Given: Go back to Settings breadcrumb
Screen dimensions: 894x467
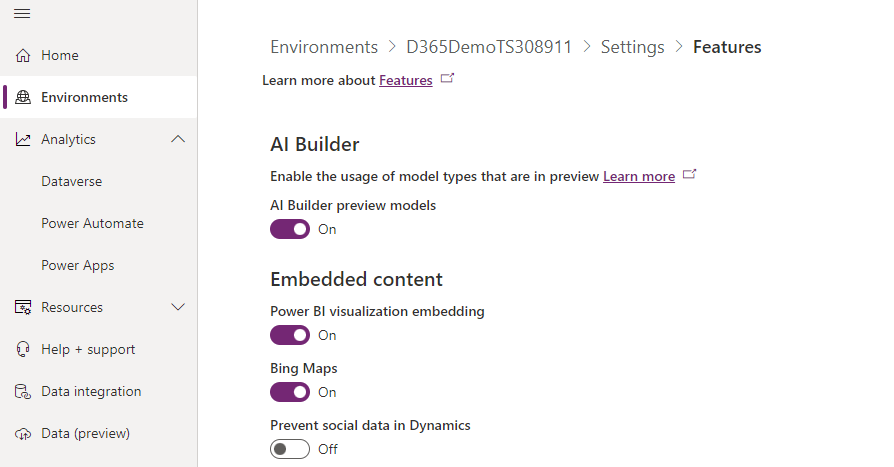Looking at the screenshot, I should coord(632,47).
